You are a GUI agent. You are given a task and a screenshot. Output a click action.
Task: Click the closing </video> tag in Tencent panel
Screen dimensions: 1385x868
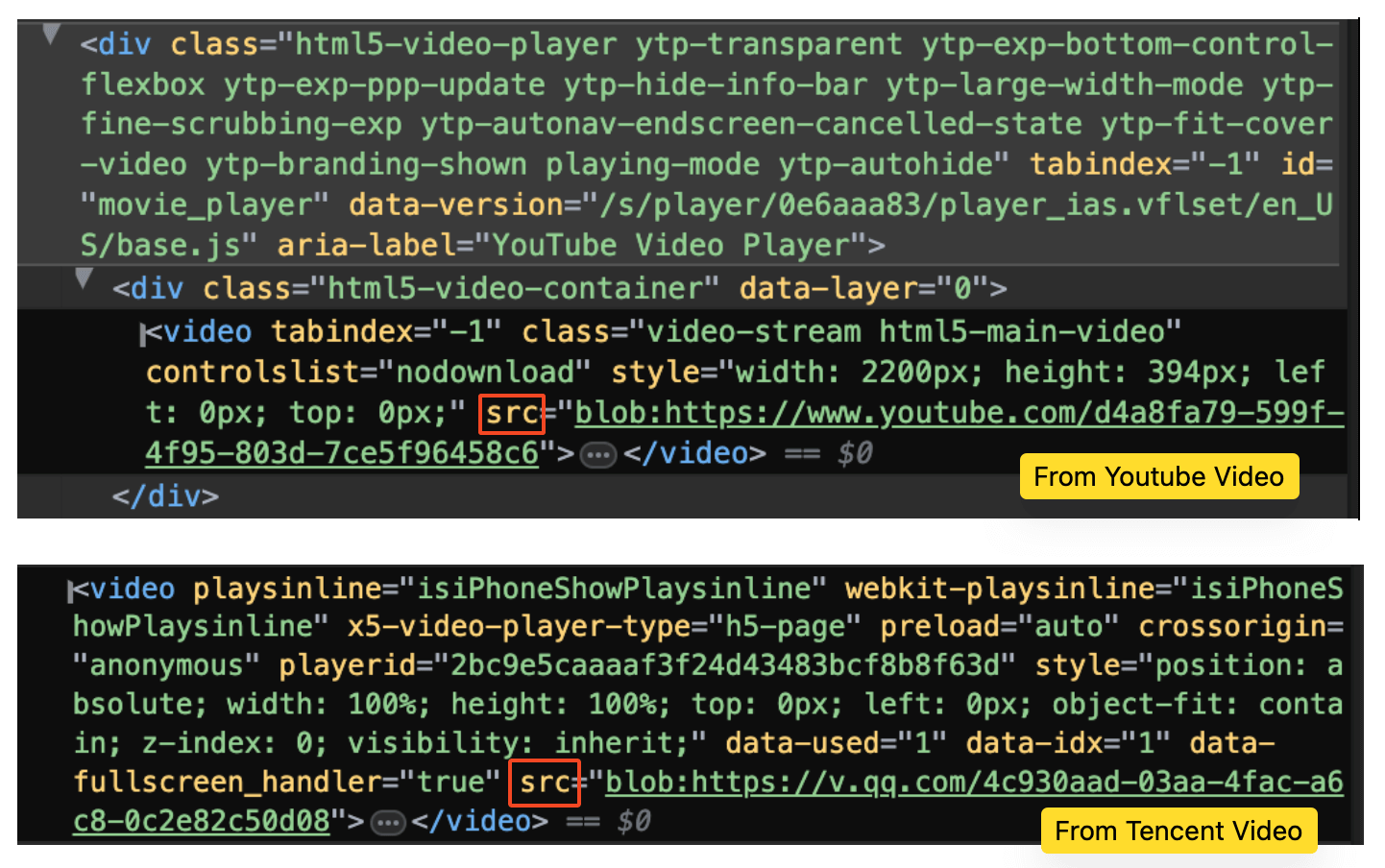(479, 822)
